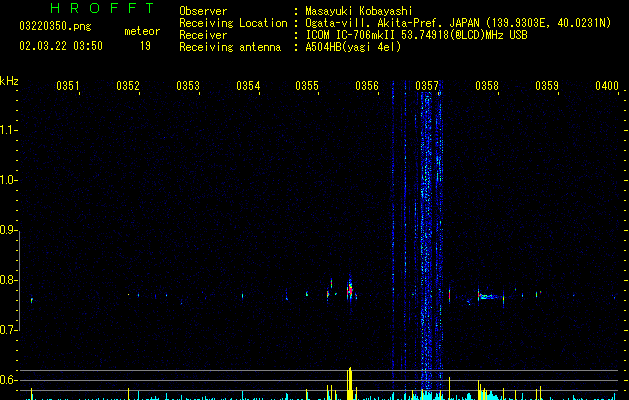
Task: Click the kHz axis unit label
Action: point(9,81)
